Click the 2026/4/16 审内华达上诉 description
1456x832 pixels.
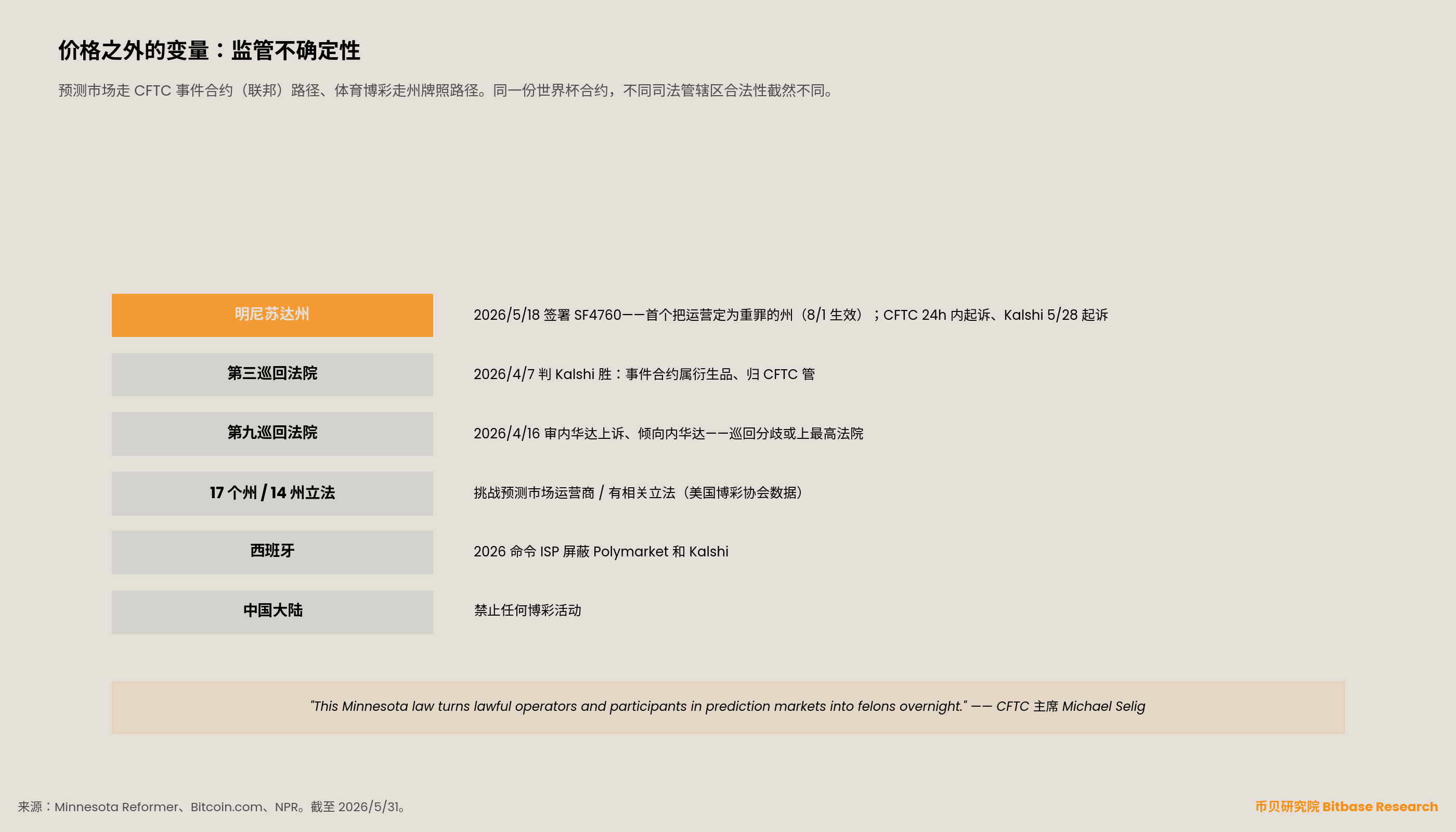(668, 434)
